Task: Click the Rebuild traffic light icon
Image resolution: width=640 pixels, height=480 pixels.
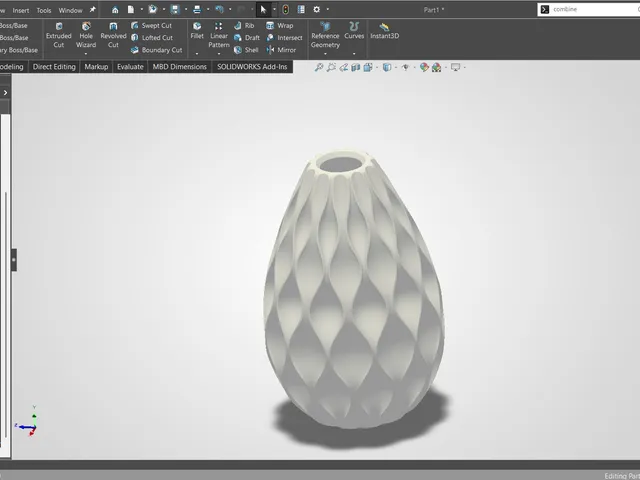Action: tap(285, 9)
